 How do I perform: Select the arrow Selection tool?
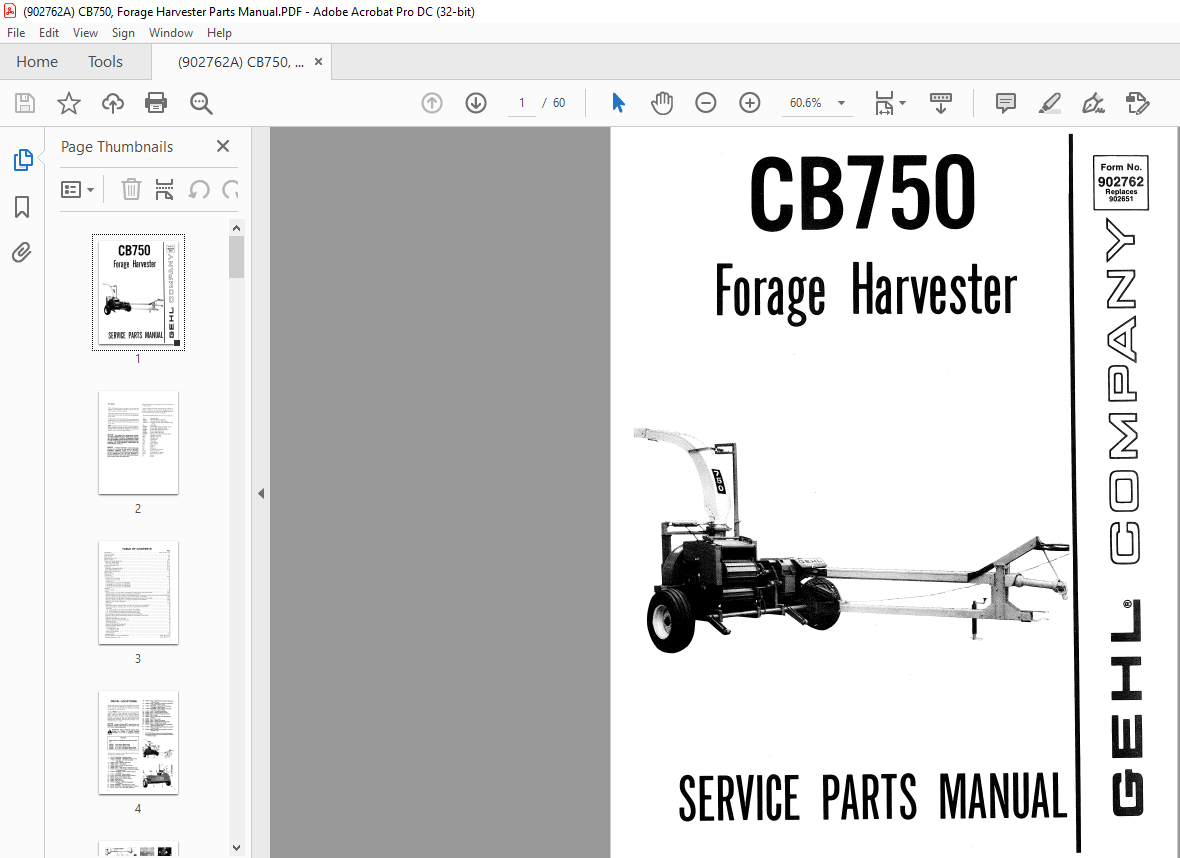pos(618,103)
